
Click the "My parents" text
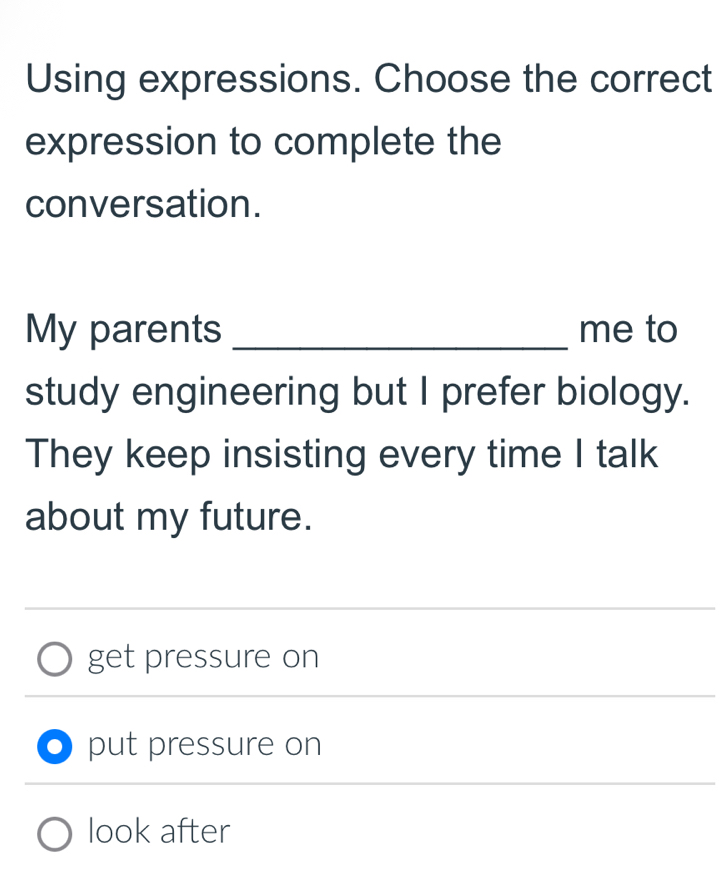pos(124,329)
